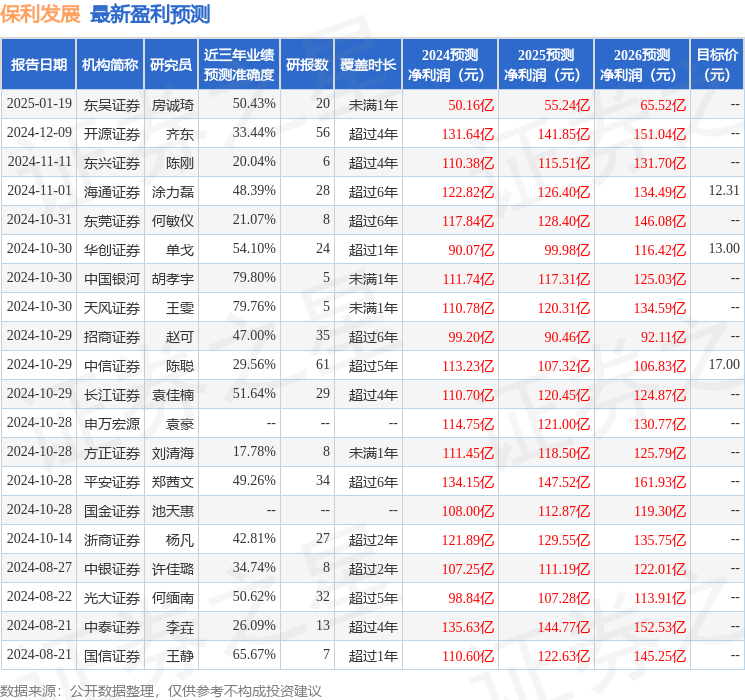Select the 浙商证券 institution cell
This screenshot has height=700, width=745.
(112, 540)
